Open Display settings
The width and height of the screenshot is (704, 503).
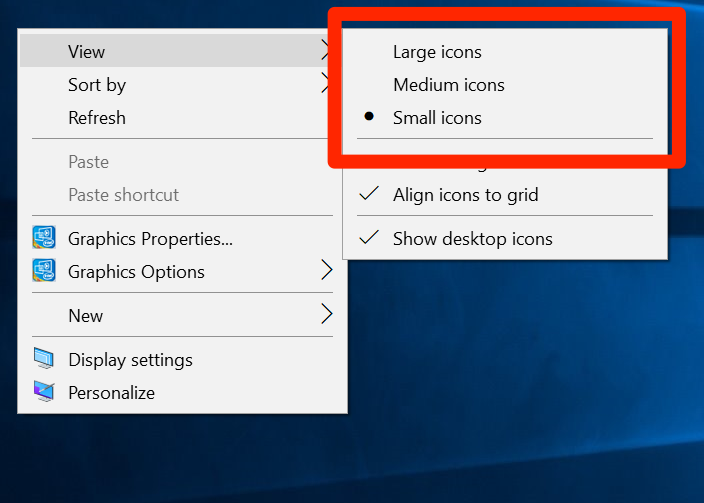point(182,360)
